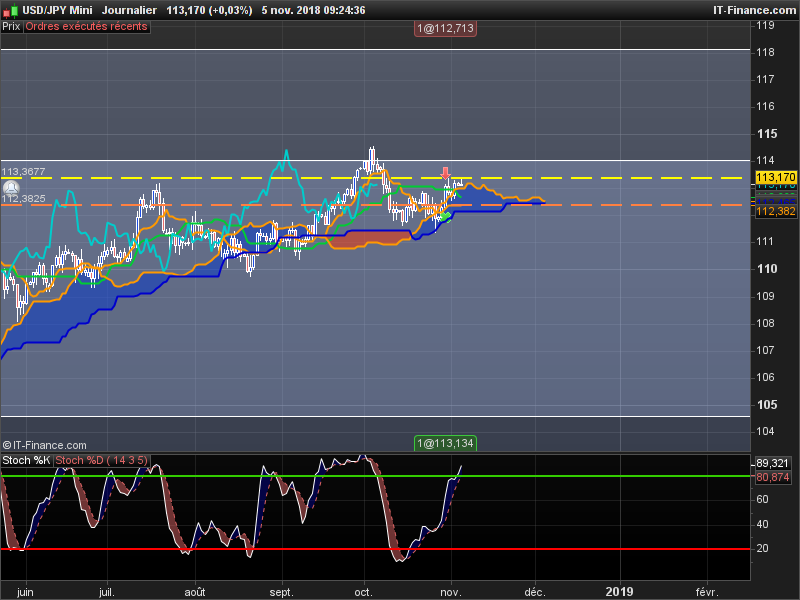Click the 105 price scale label

767,405
